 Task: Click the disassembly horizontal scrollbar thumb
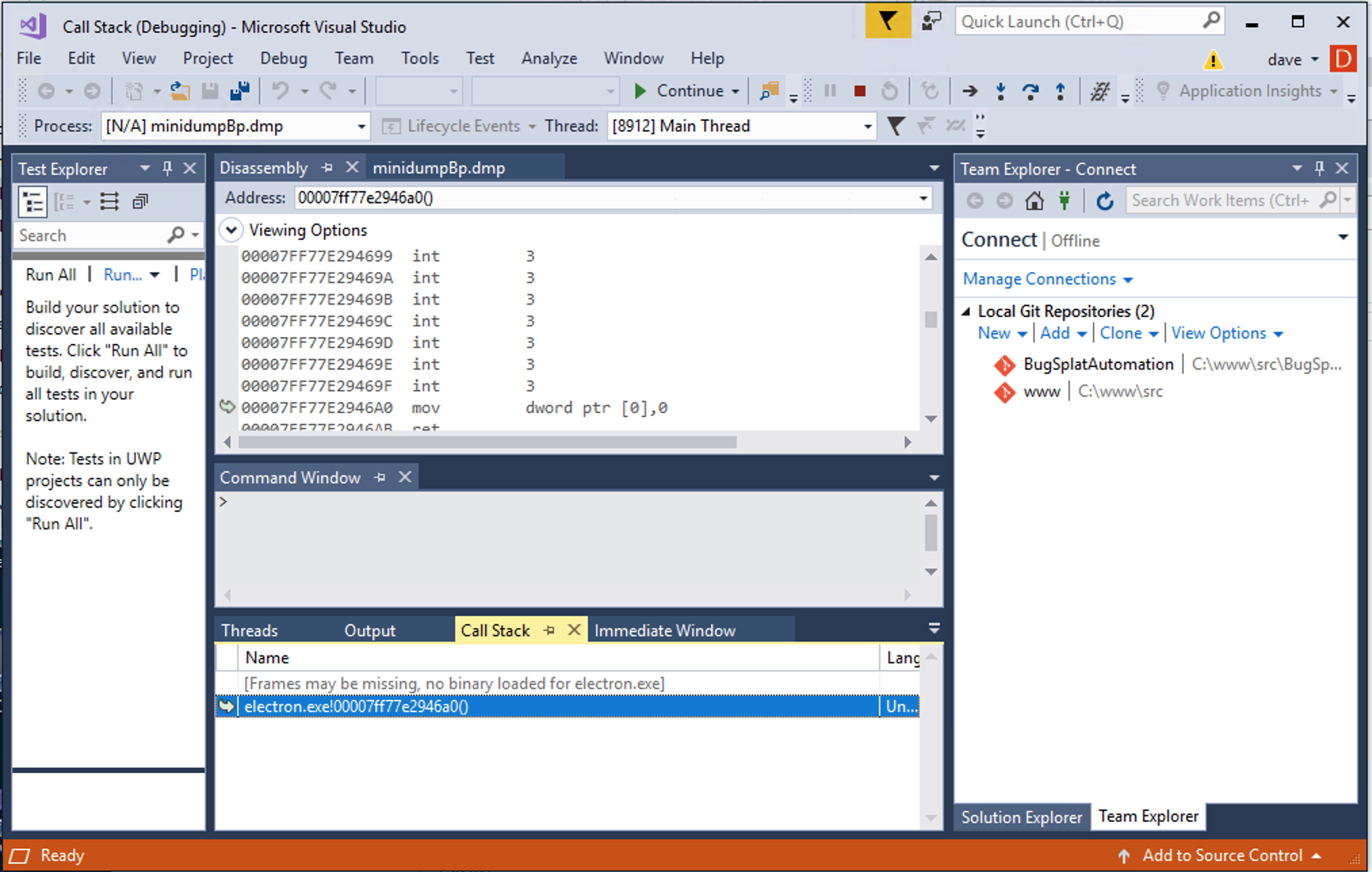coord(488,442)
